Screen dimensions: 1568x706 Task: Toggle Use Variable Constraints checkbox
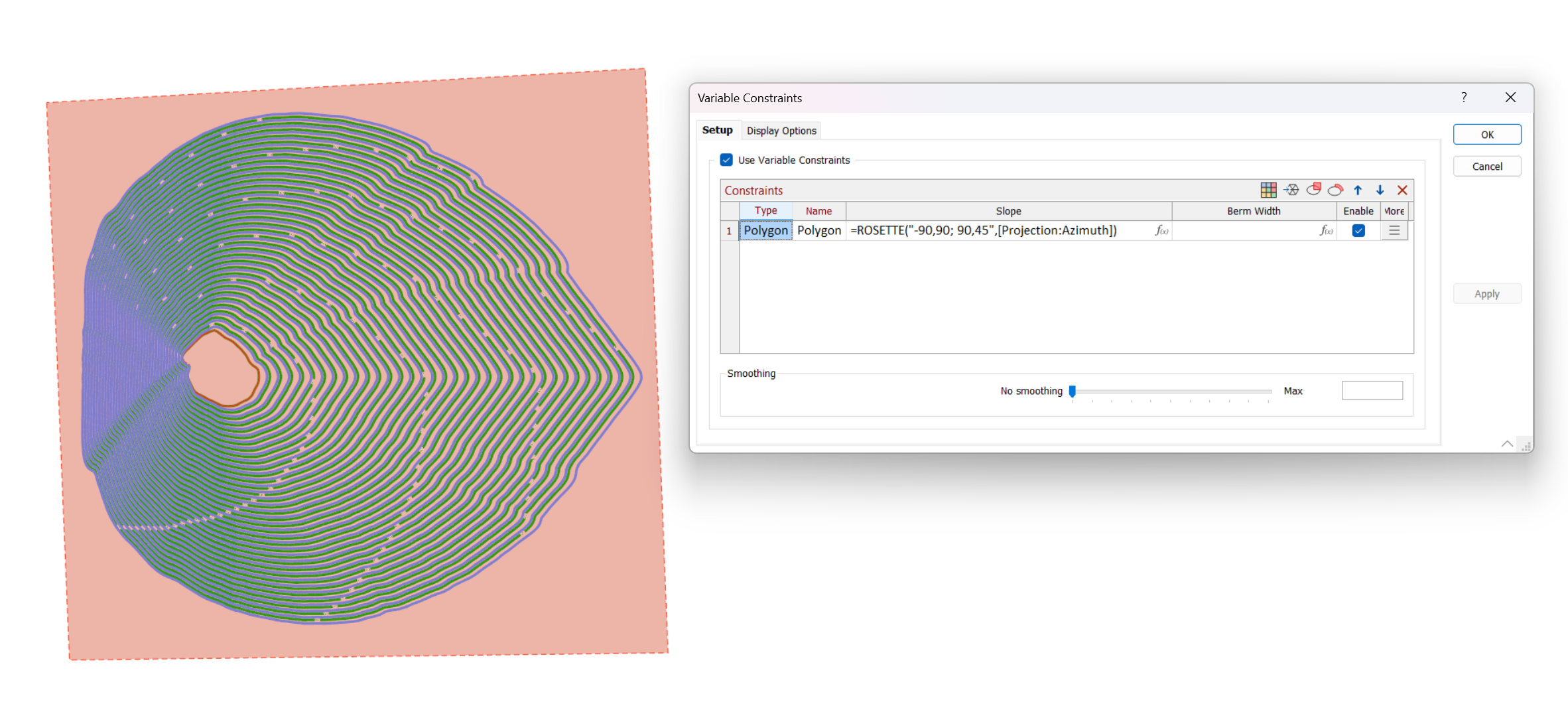(x=726, y=160)
